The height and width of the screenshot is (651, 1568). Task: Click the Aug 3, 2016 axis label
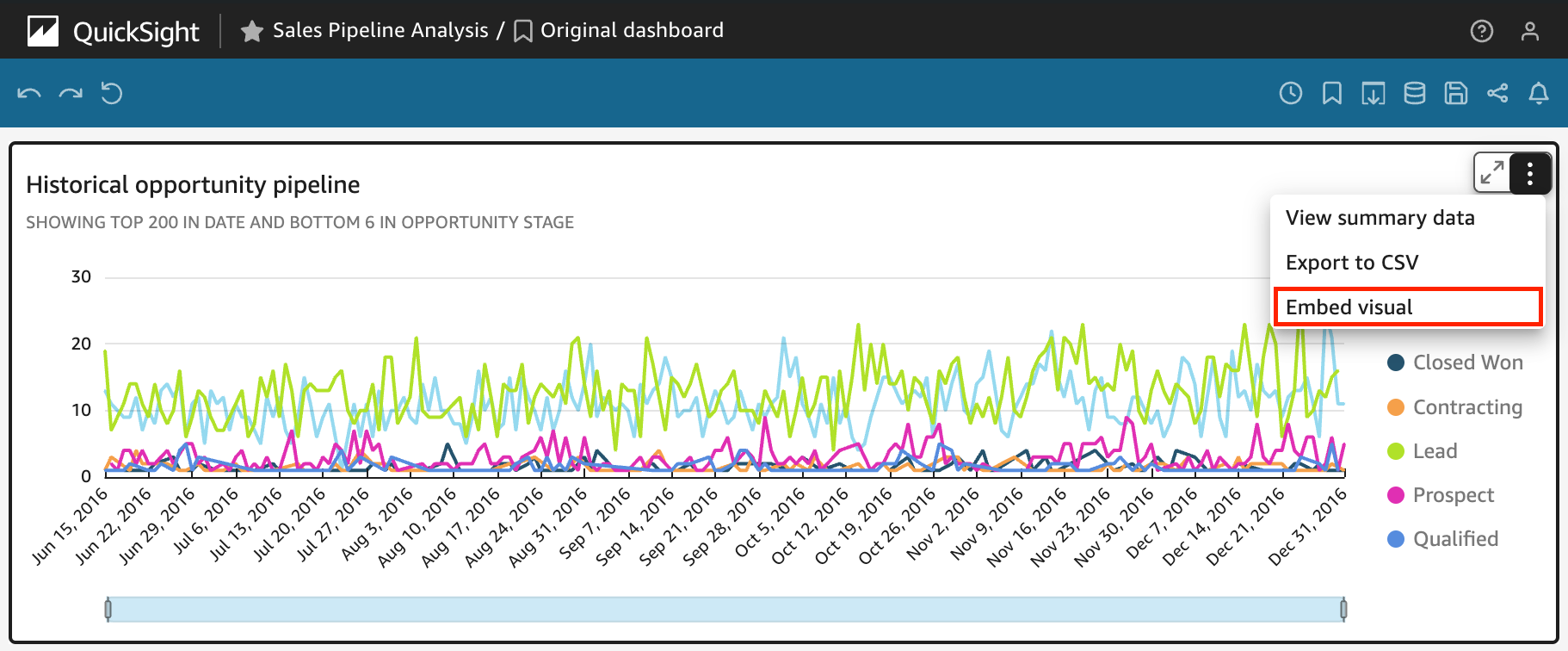click(377, 524)
